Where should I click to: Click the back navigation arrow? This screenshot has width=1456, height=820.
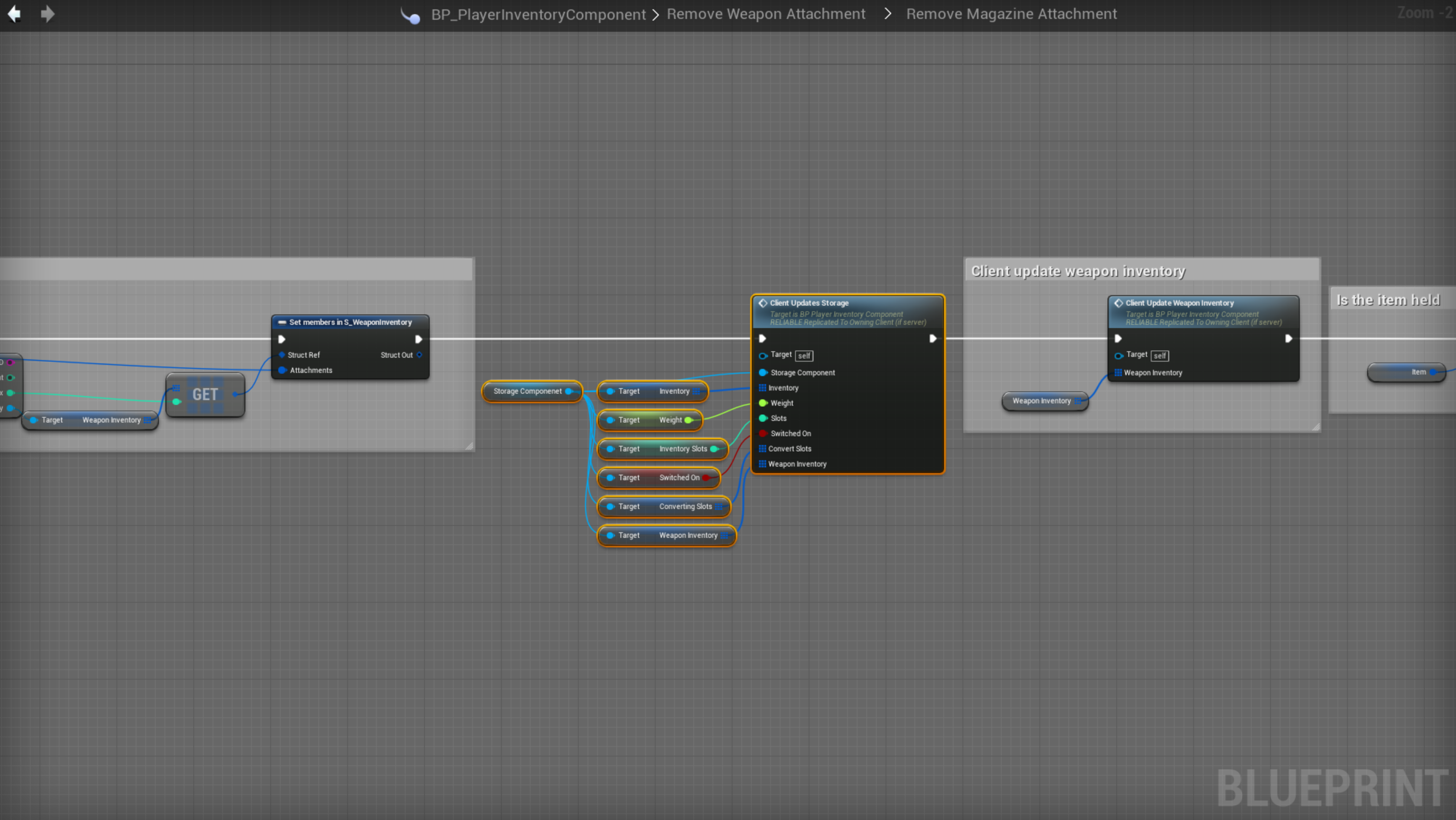pos(14,13)
